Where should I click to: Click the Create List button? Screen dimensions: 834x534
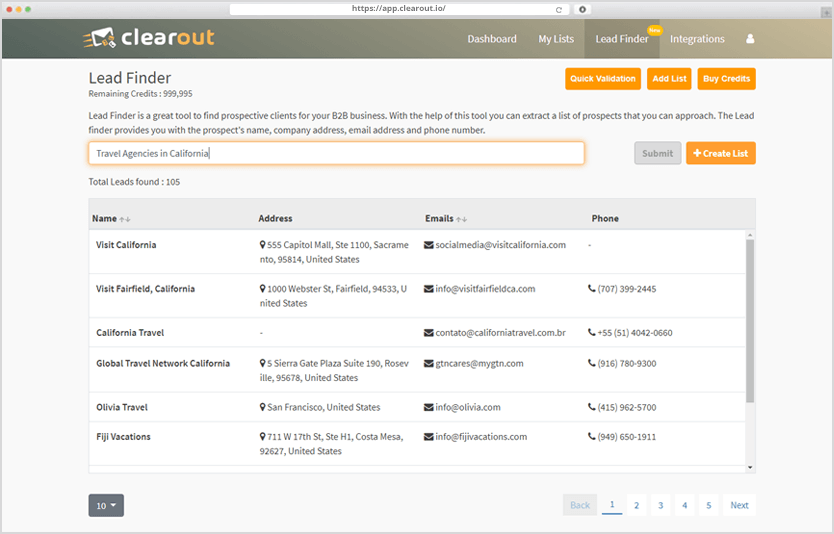[721, 153]
